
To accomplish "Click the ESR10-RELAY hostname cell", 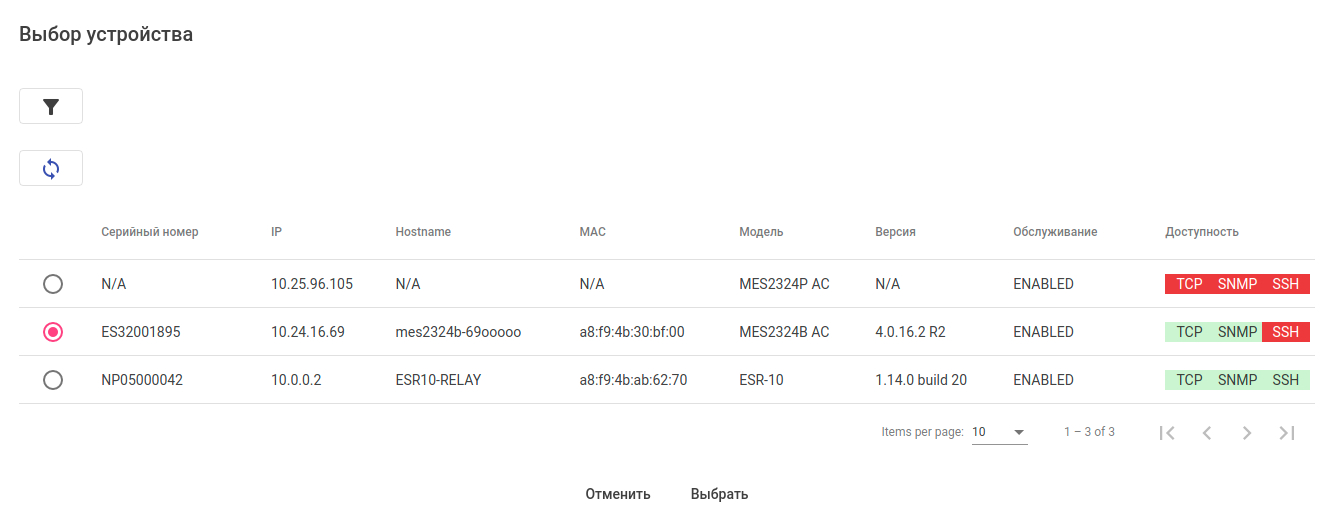I will pos(438,380).
